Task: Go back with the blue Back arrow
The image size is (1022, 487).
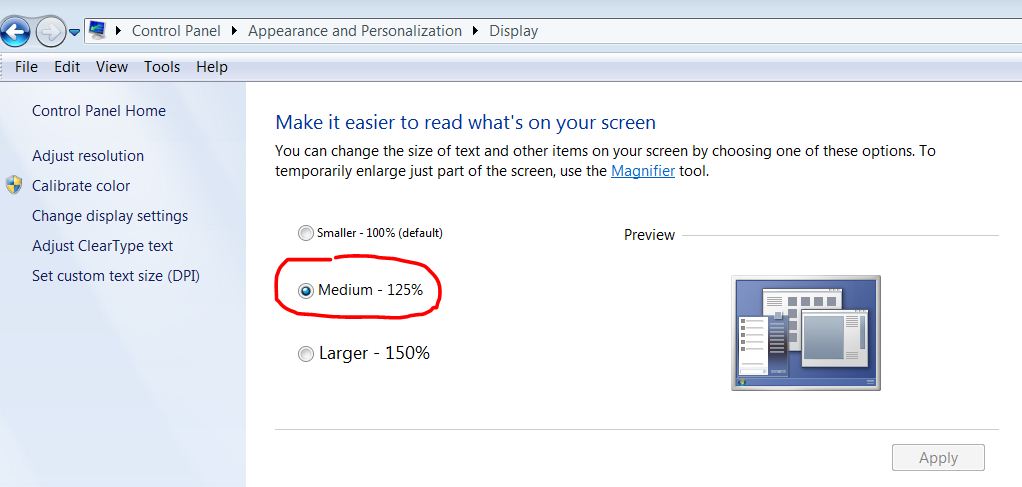Action: 16,31
